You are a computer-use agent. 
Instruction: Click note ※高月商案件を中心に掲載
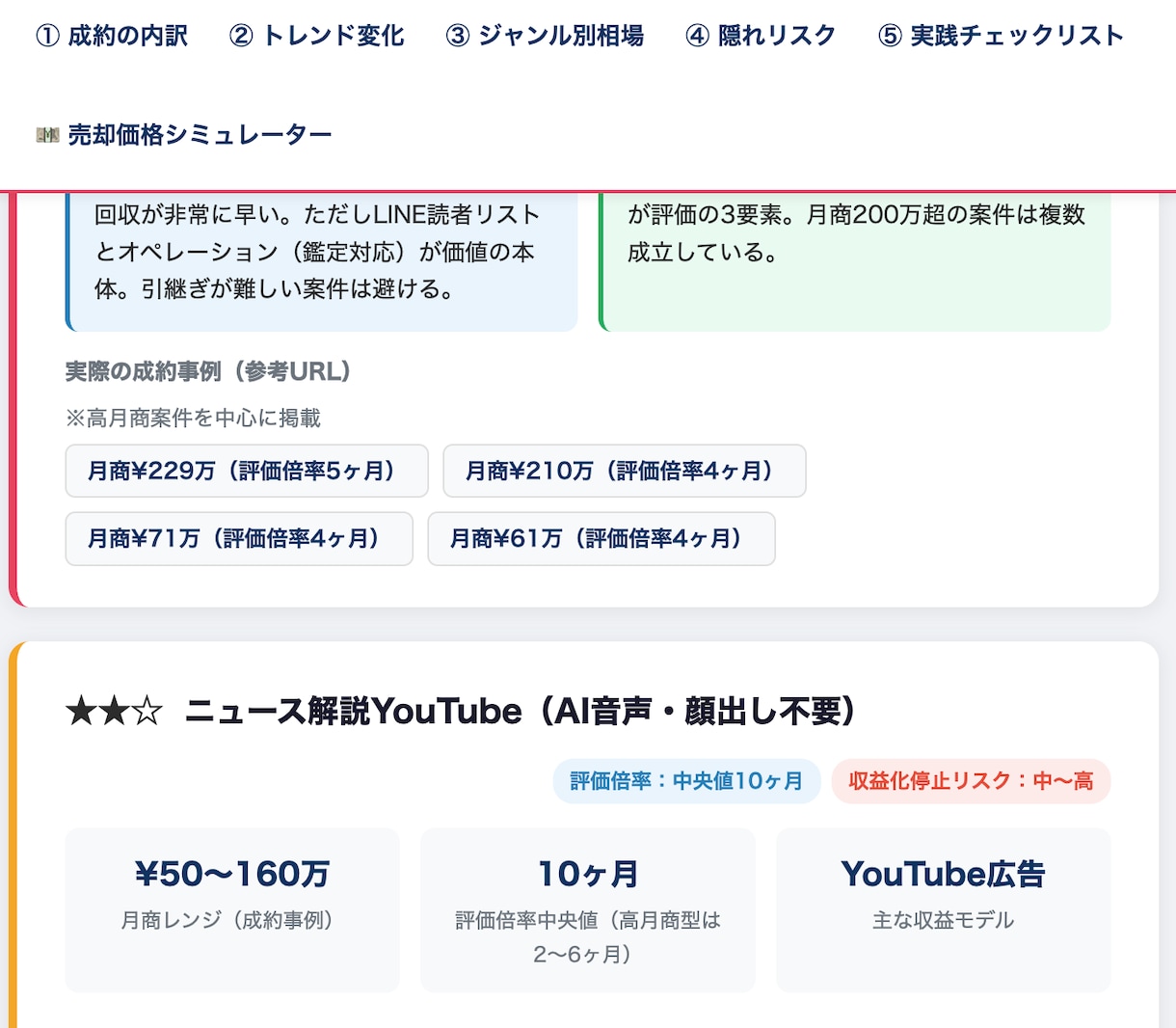(x=193, y=418)
